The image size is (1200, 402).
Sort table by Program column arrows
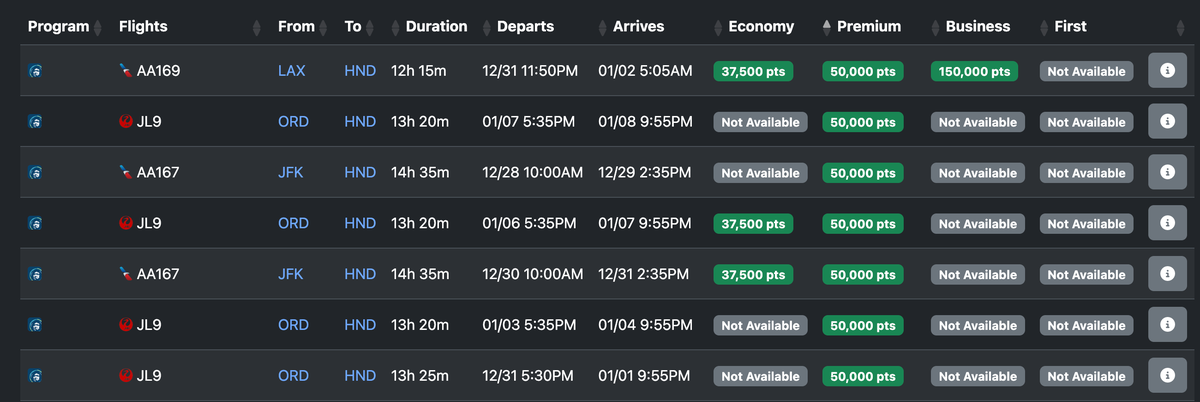point(97,28)
